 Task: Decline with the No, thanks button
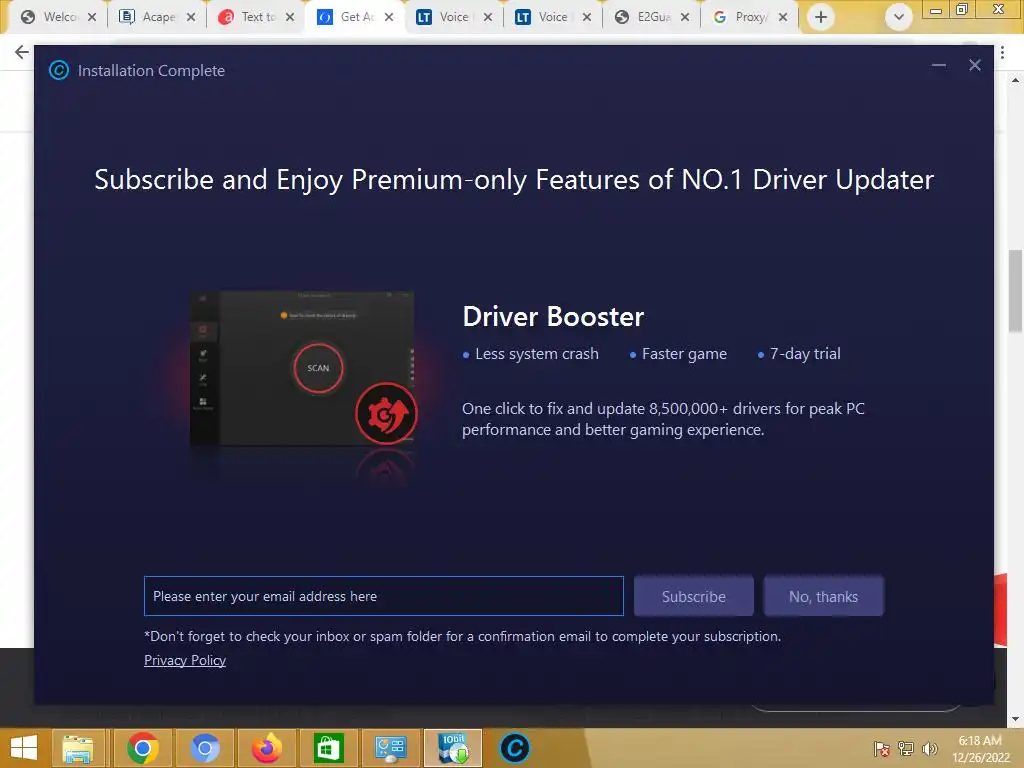click(x=824, y=596)
